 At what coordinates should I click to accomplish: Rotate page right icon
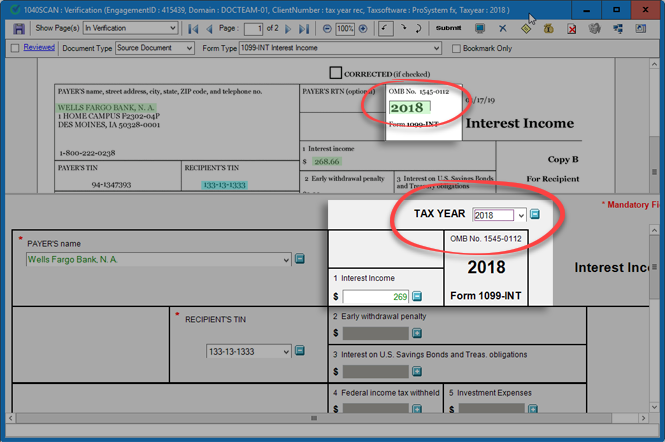pos(403,28)
